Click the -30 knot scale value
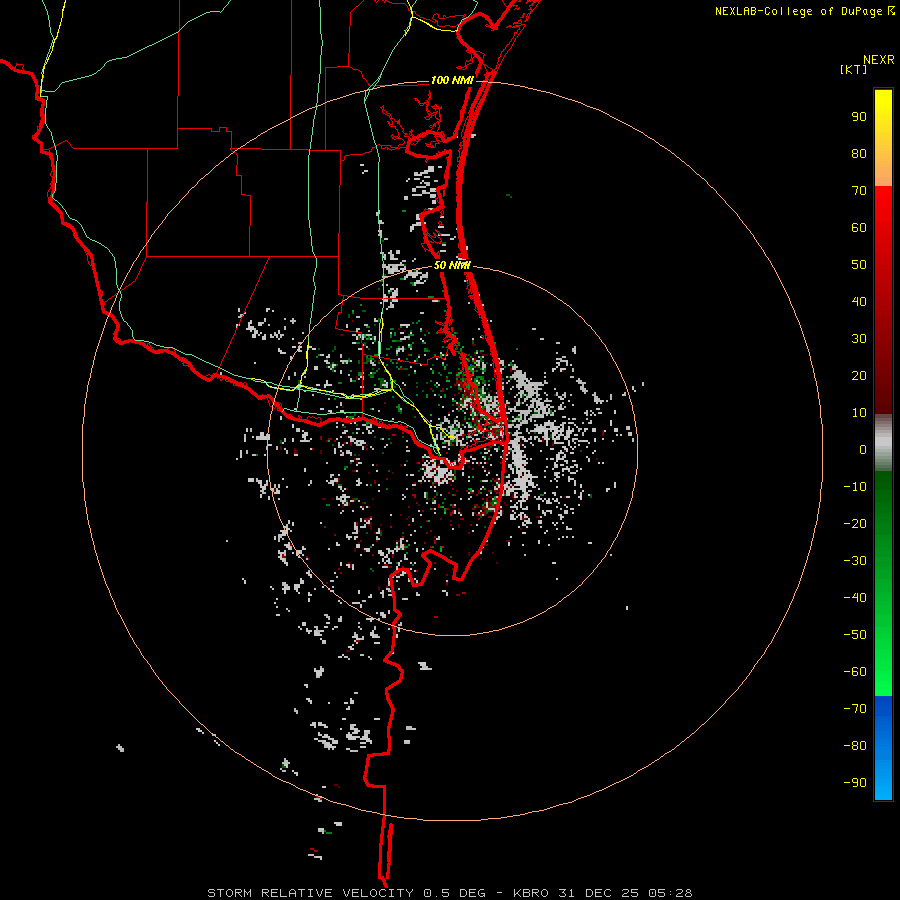 click(x=855, y=561)
